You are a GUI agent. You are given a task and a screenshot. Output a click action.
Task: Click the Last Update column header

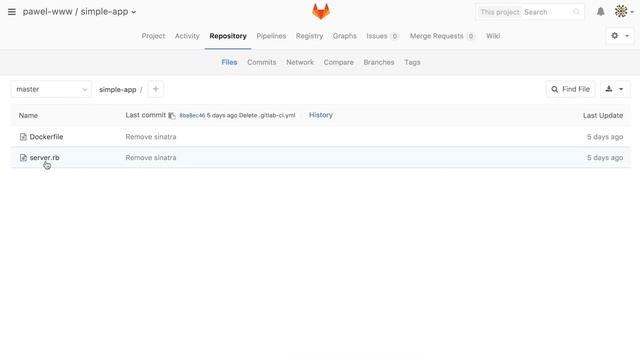coord(603,116)
